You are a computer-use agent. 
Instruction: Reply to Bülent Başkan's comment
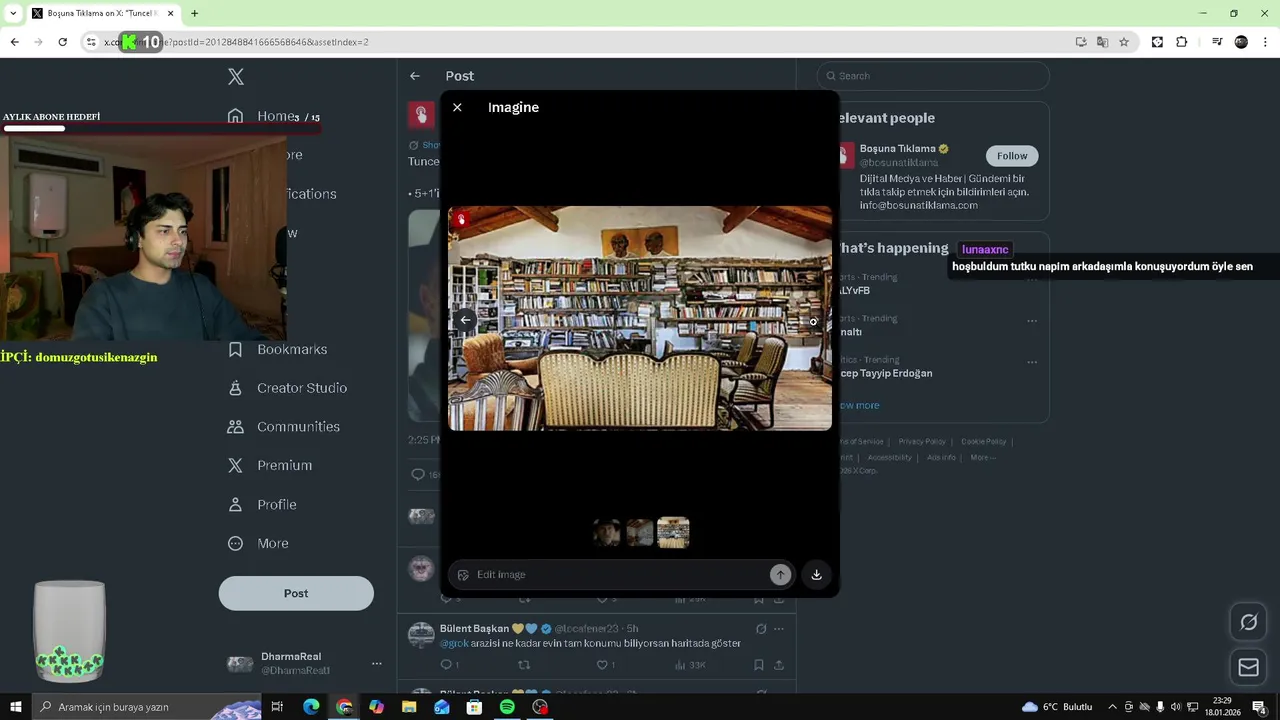pyautogui.click(x=449, y=665)
